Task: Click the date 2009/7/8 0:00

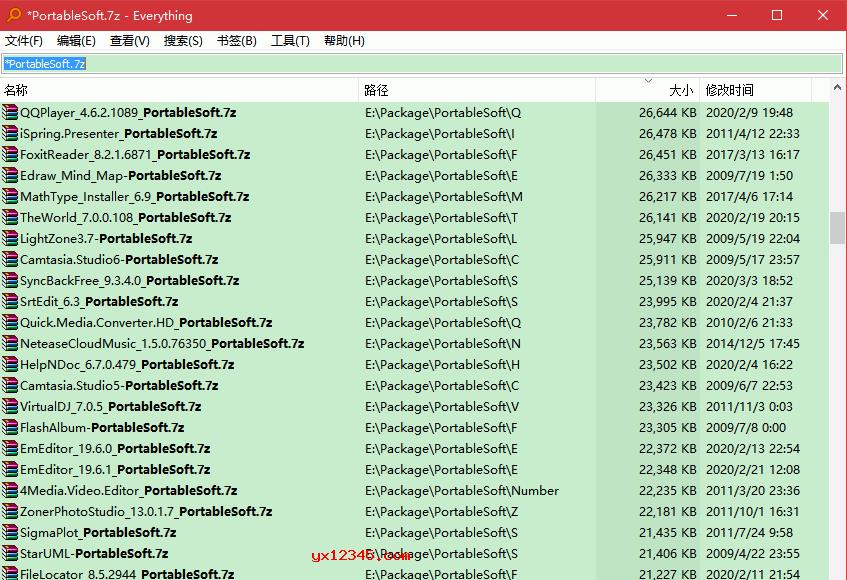Action: [746, 428]
